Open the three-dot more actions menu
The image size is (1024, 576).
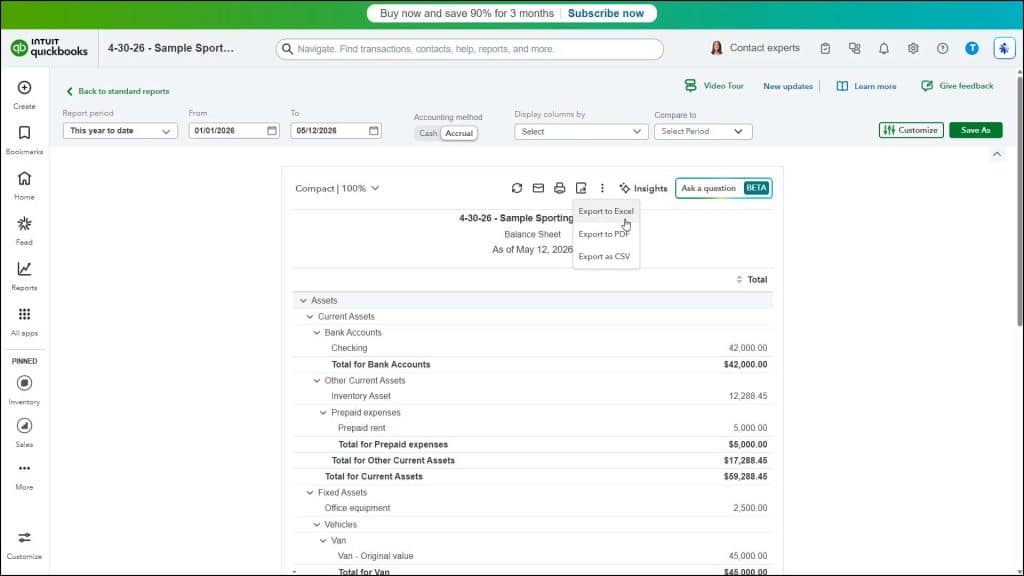click(602, 188)
